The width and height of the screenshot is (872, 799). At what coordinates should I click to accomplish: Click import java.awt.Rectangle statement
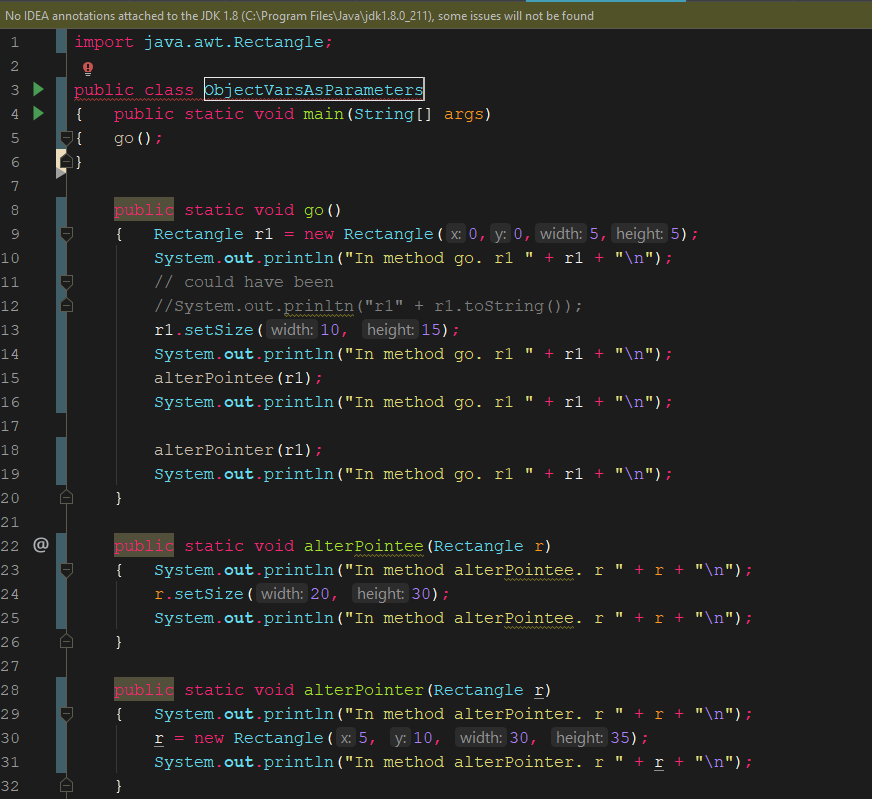(x=204, y=42)
